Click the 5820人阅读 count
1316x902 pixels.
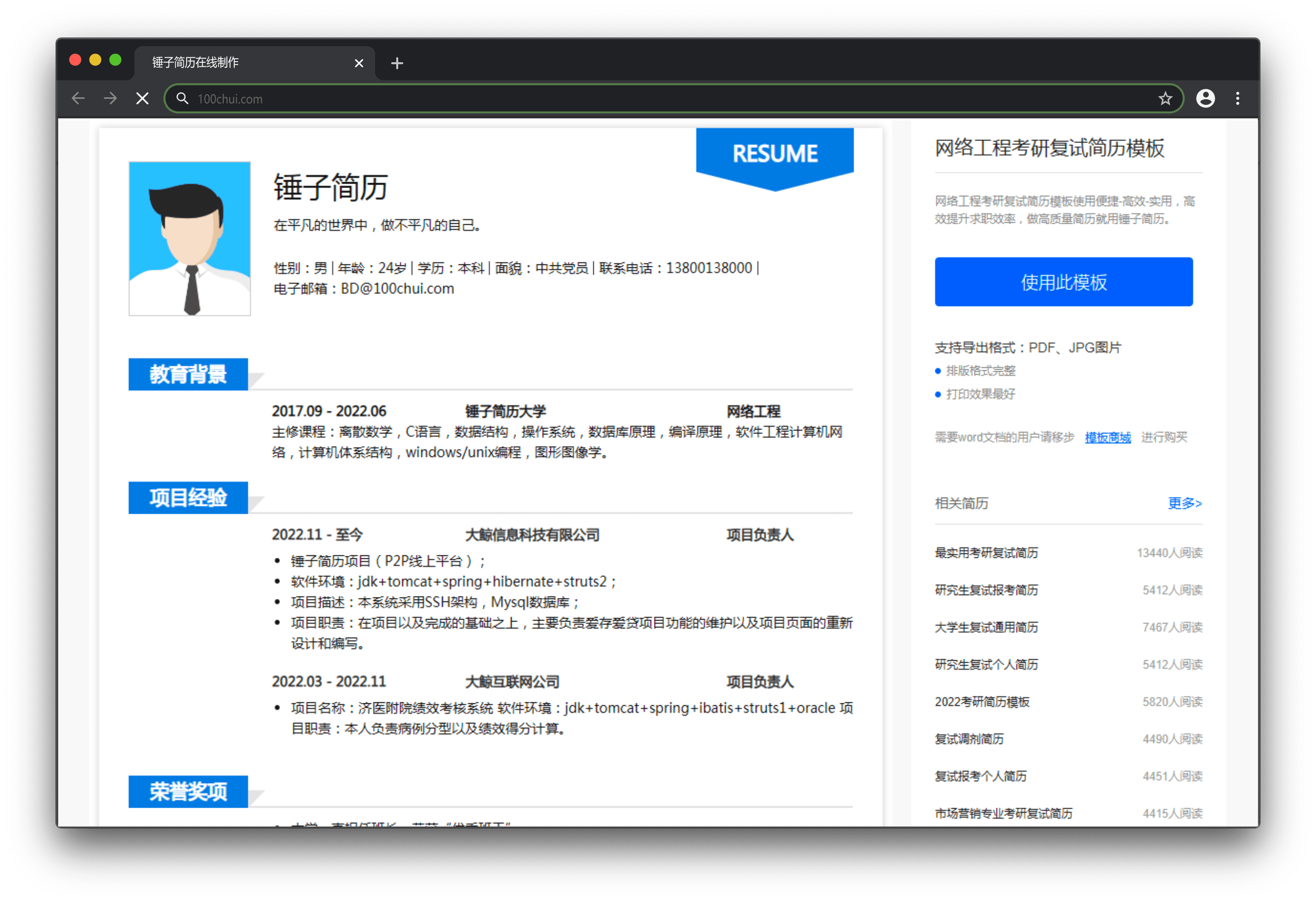point(1172,702)
